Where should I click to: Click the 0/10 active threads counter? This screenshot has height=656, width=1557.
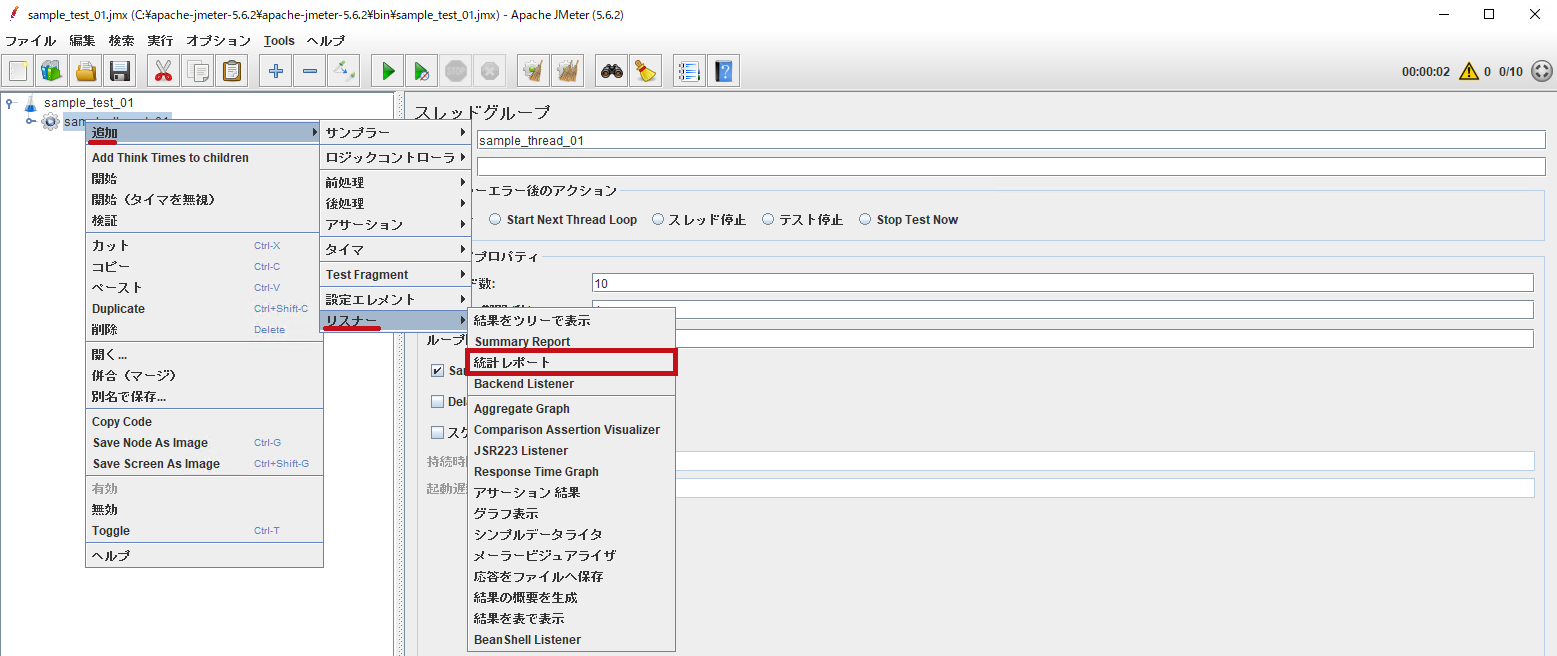tap(1511, 71)
